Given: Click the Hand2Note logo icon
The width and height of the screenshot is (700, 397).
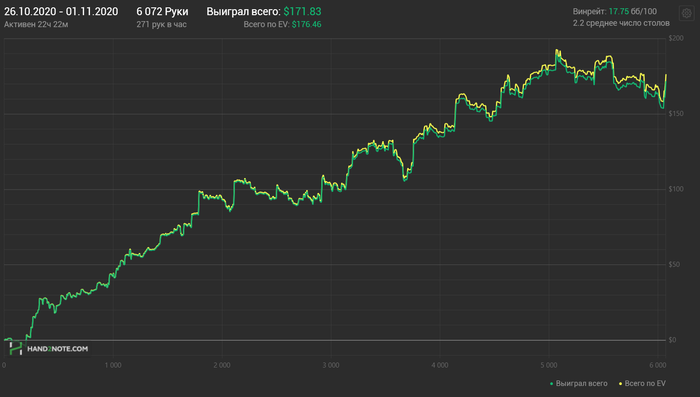Looking at the screenshot, I should (16, 349).
